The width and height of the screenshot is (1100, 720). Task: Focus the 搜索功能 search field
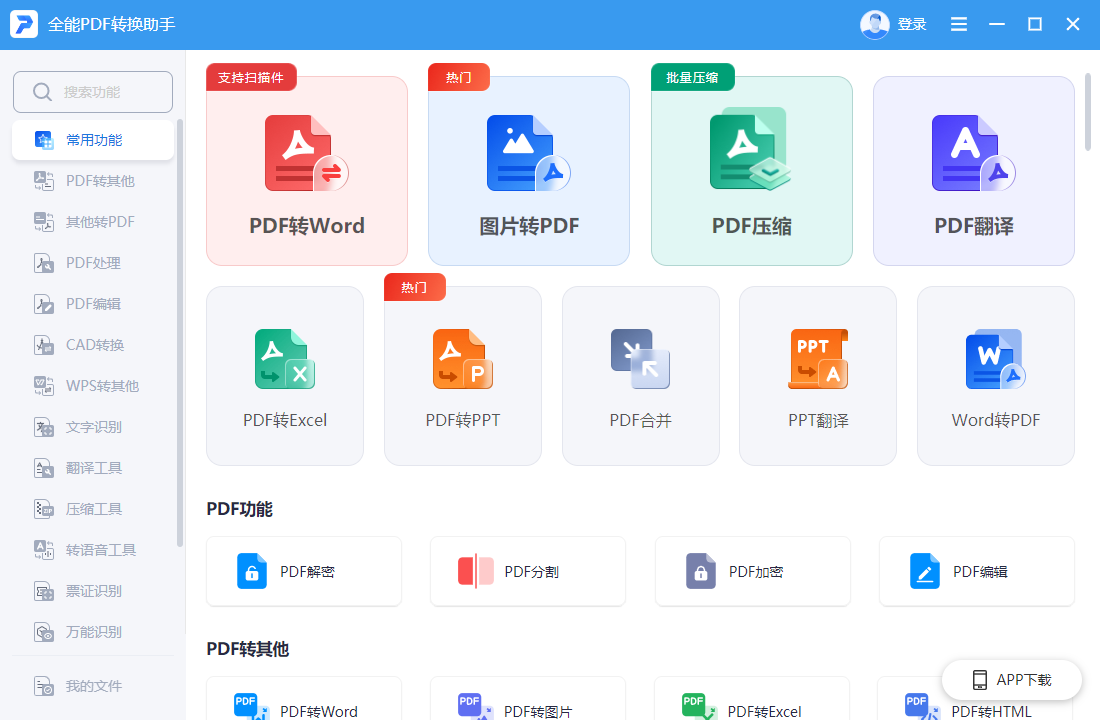93,92
